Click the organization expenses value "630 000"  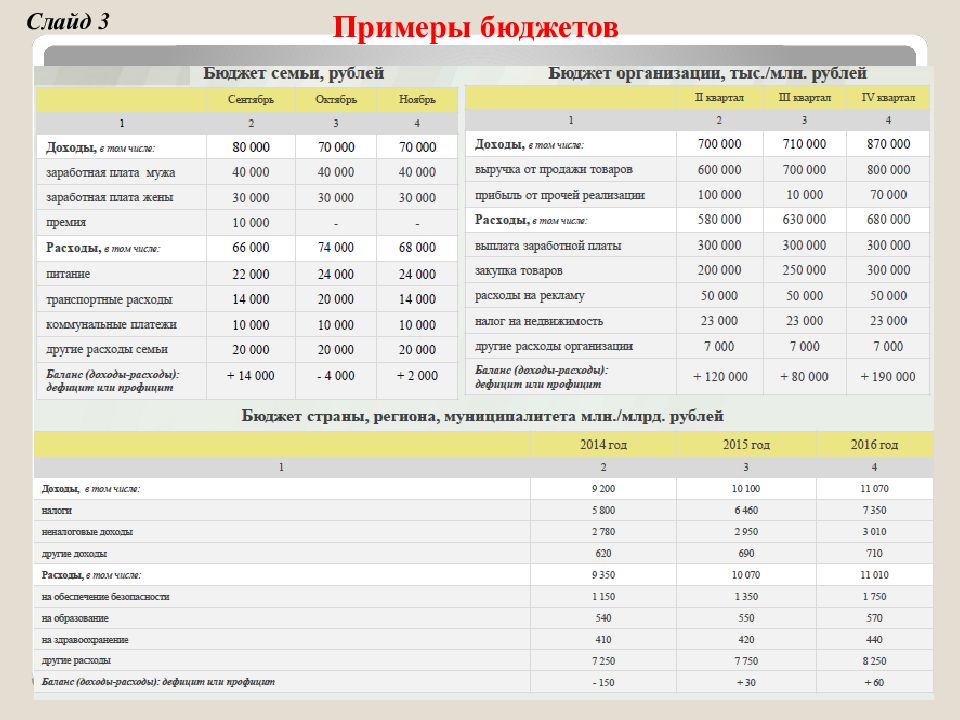coord(804,219)
